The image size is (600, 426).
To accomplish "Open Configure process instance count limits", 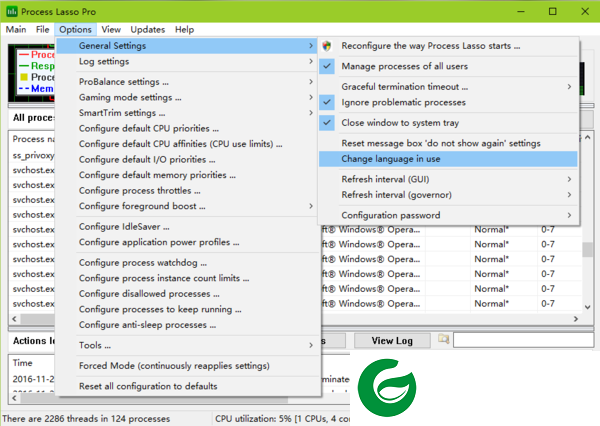I will pos(188,278).
